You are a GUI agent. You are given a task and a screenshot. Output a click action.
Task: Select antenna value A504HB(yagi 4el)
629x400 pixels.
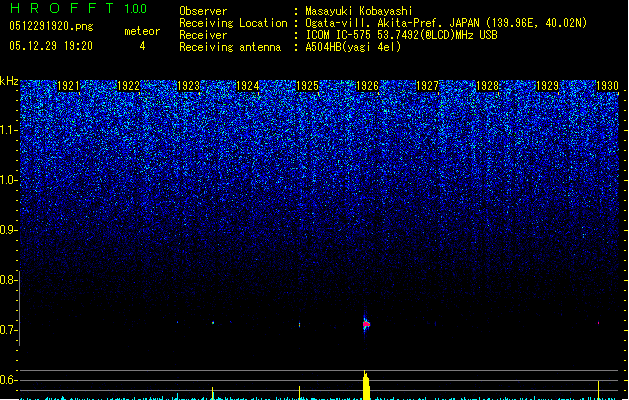pos(353,47)
